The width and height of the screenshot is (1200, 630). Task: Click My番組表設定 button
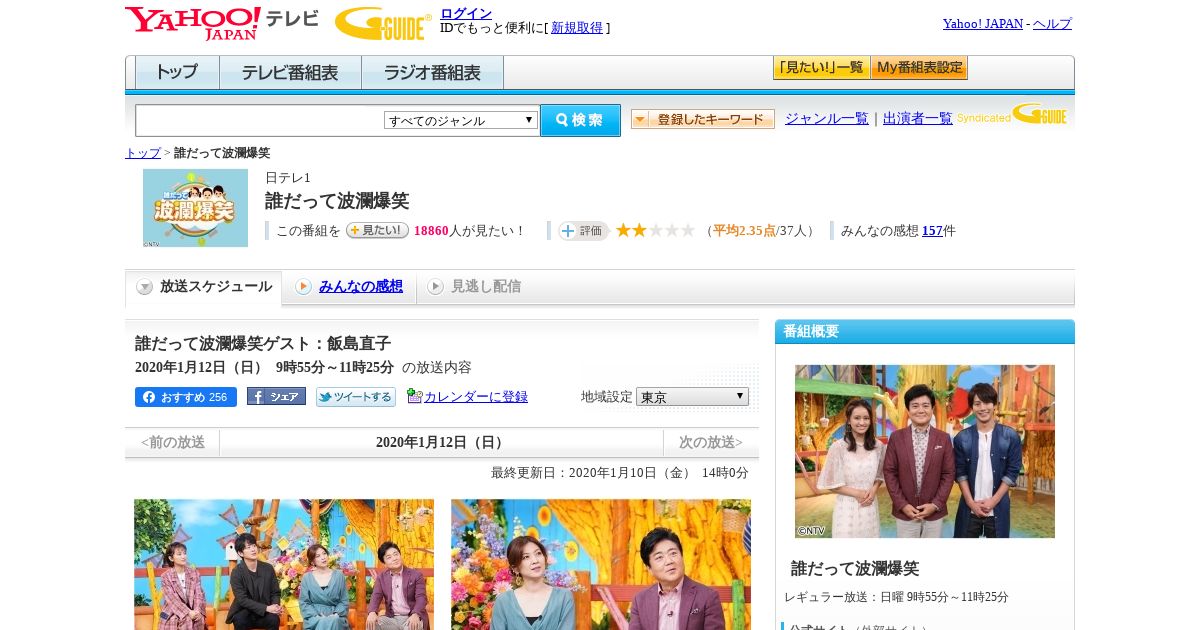pyautogui.click(x=919, y=68)
